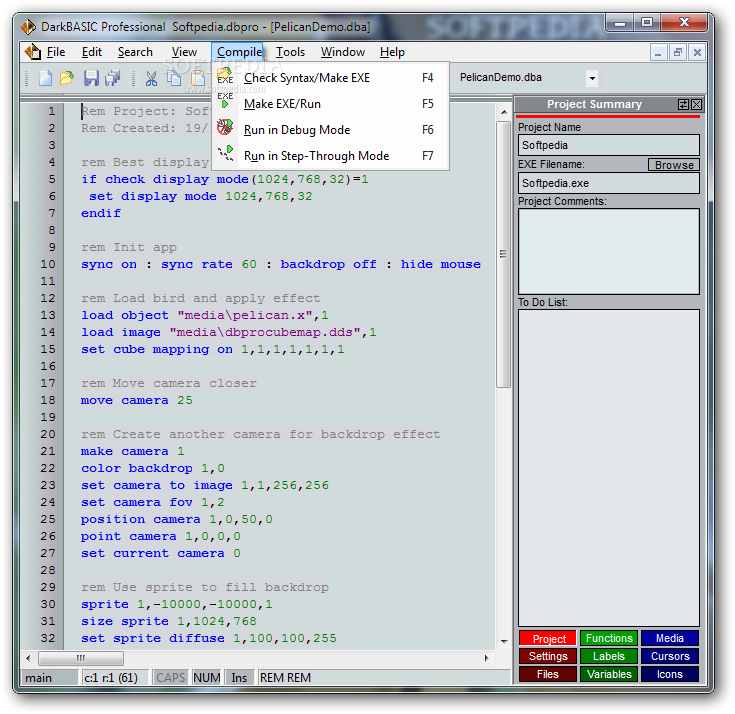Click the NUM indicator in status bar
735x714 pixels.
[x=207, y=677]
